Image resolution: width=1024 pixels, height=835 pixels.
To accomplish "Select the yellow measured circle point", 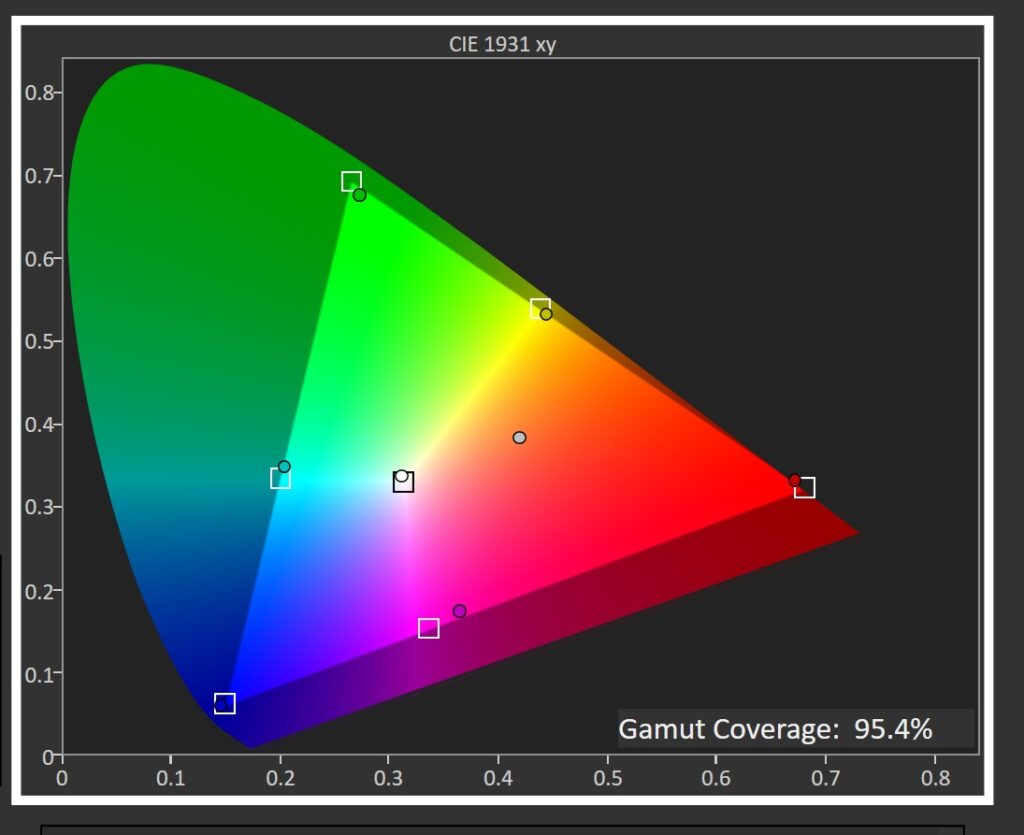I will (x=546, y=314).
